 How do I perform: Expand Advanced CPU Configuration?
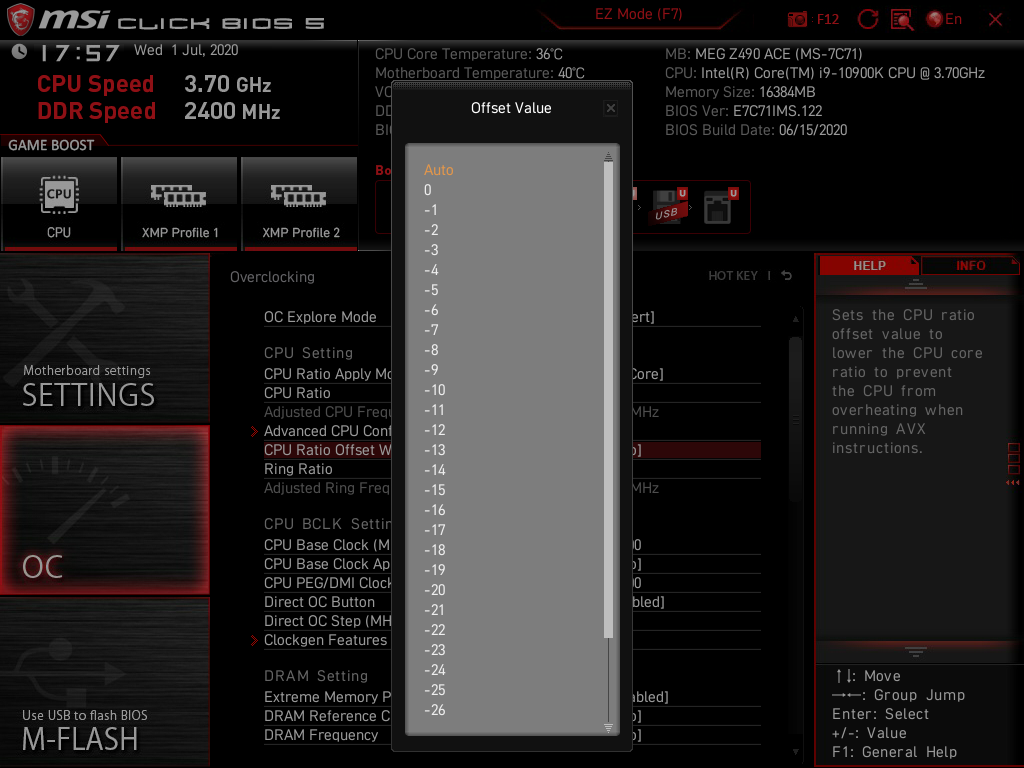322,430
